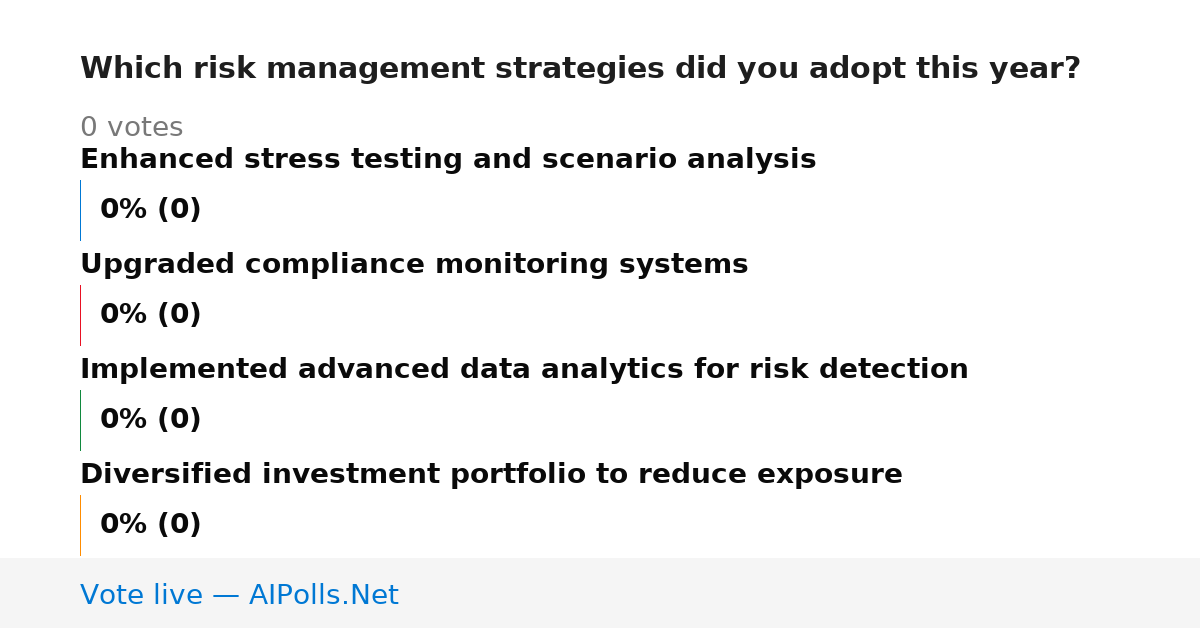Click the 0 votes total counter
Viewport: 1200px width, 628px height.
point(131,128)
